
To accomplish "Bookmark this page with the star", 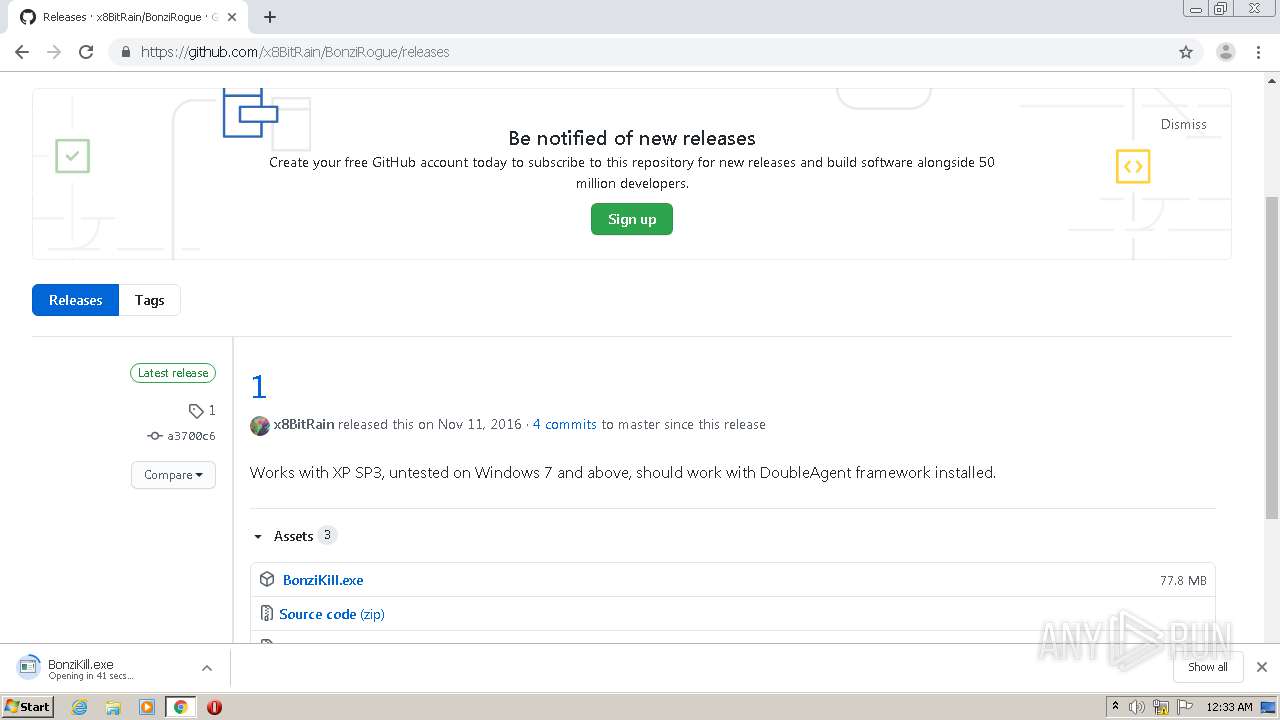I will tap(1186, 52).
